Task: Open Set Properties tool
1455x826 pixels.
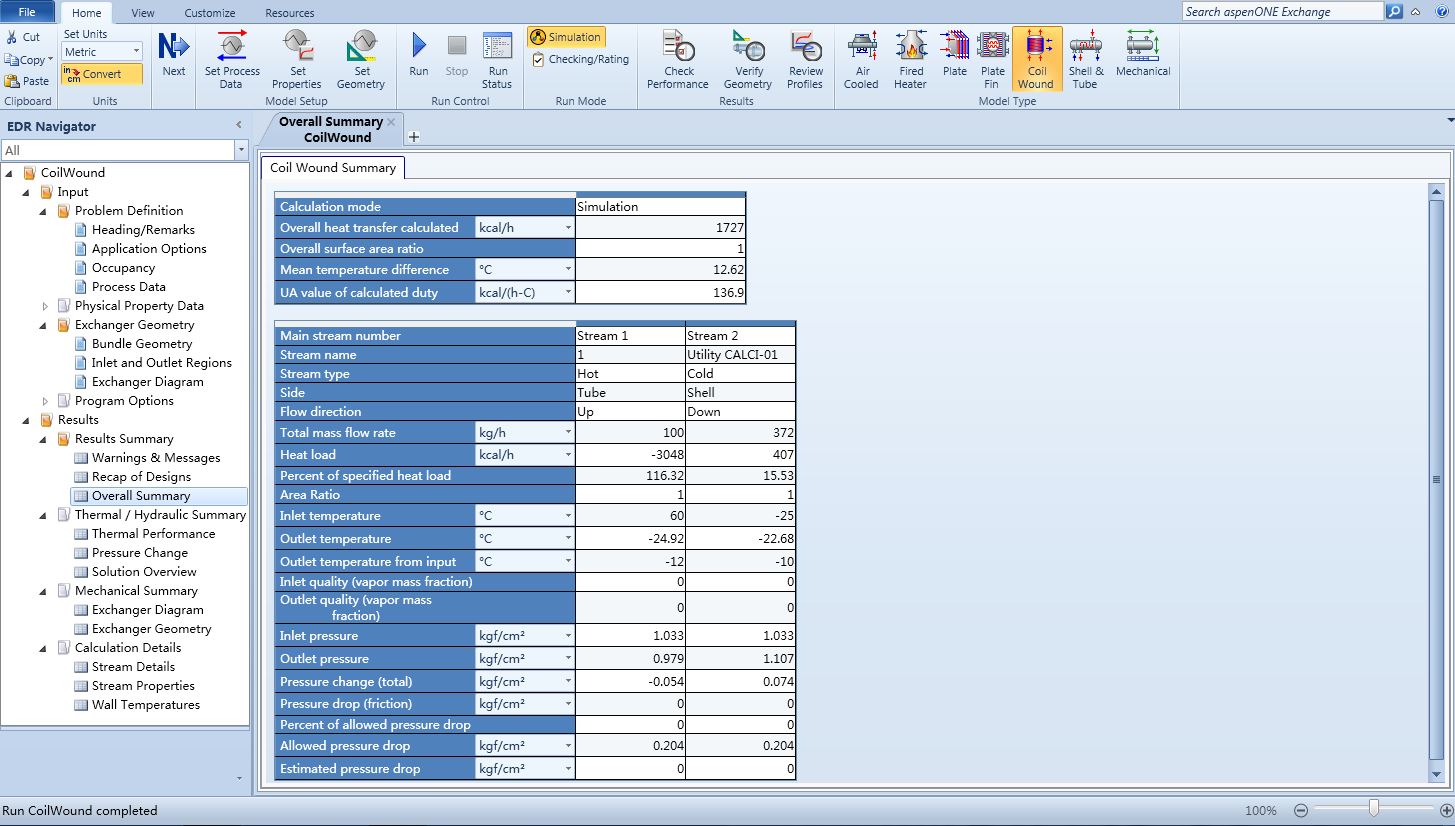Action: 297,60
